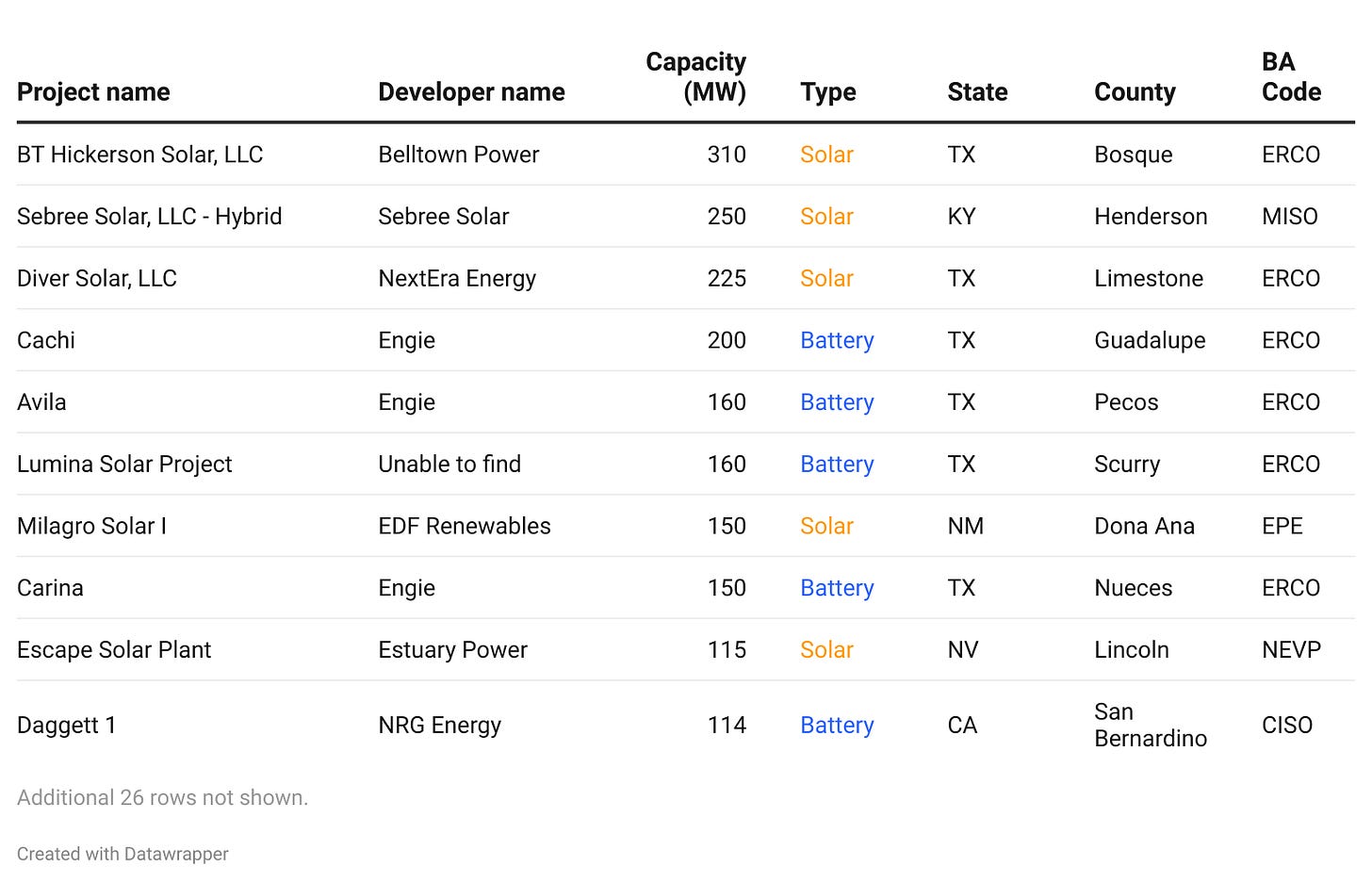The image size is (1372, 882).
Task: Select the 'Carina' project cell
Action: pyautogui.click(x=50, y=588)
